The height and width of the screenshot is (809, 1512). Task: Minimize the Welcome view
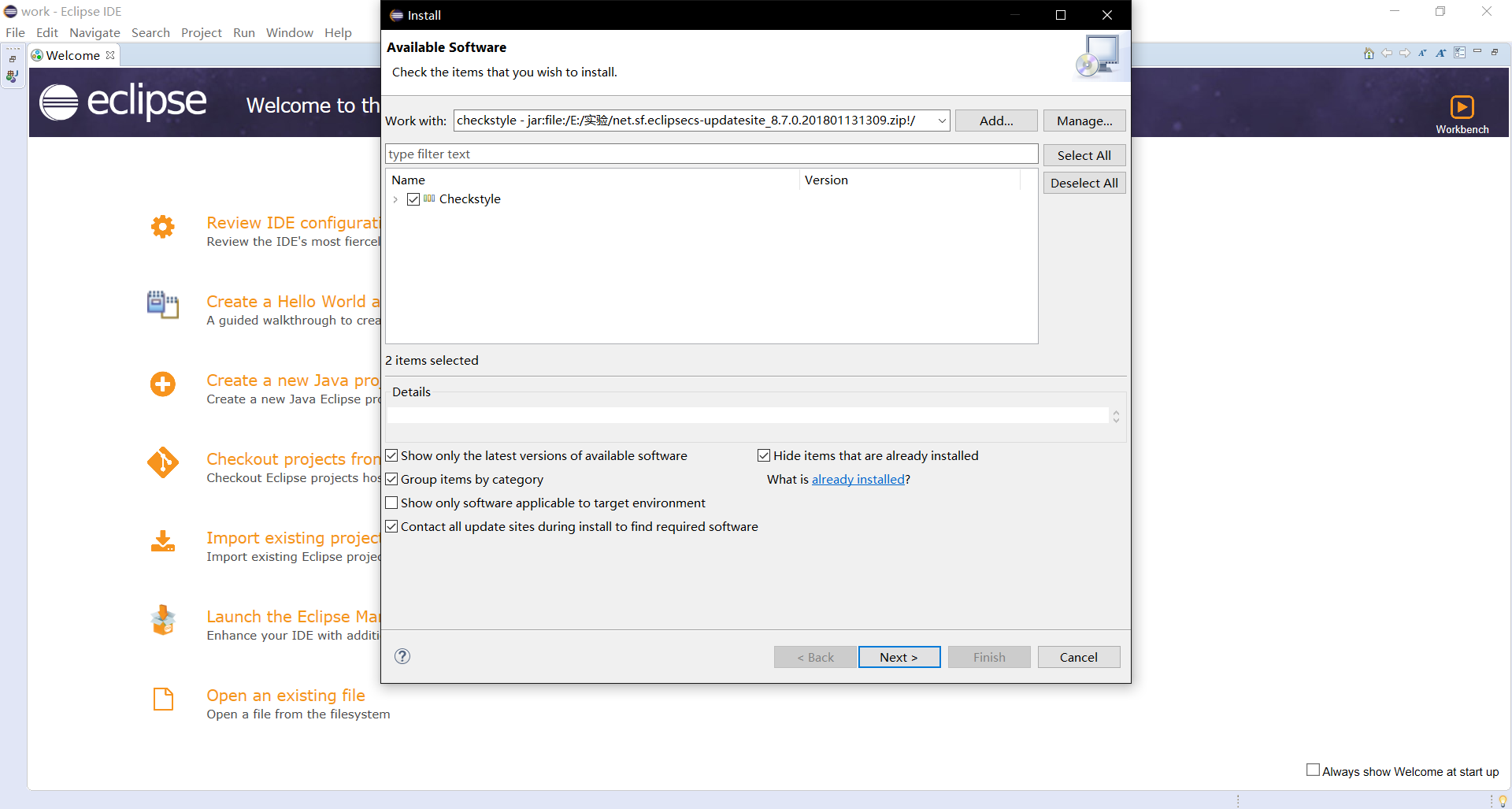point(1477,51)
